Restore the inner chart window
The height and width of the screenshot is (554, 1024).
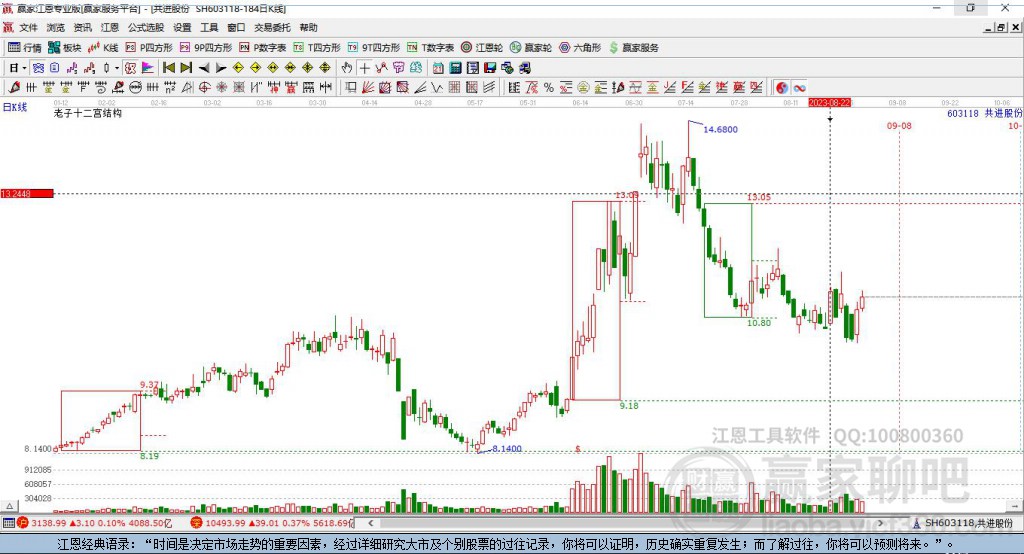point(1001,27)
